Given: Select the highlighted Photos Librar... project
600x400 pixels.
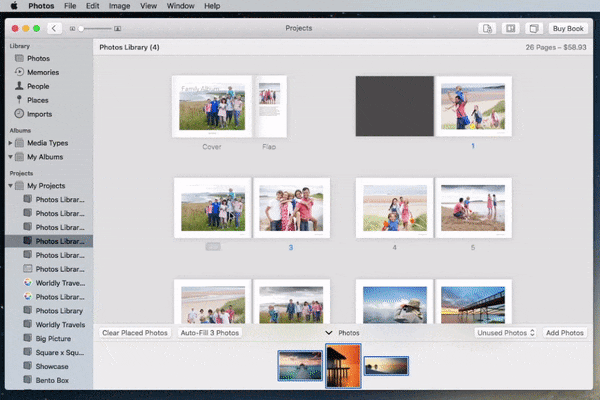Looking at the screenshot, I should [x=49, y=241].
